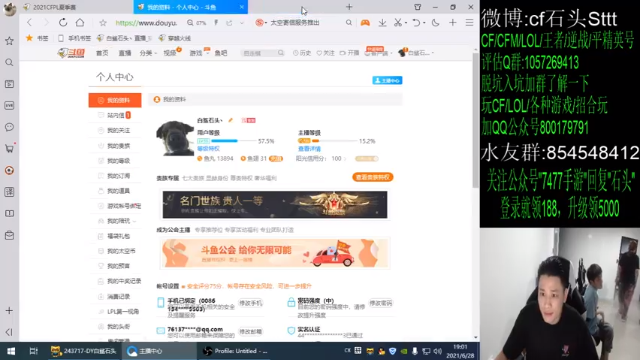
Task: Open 首页 in Douyu navigation
Action: click(102, 53)
